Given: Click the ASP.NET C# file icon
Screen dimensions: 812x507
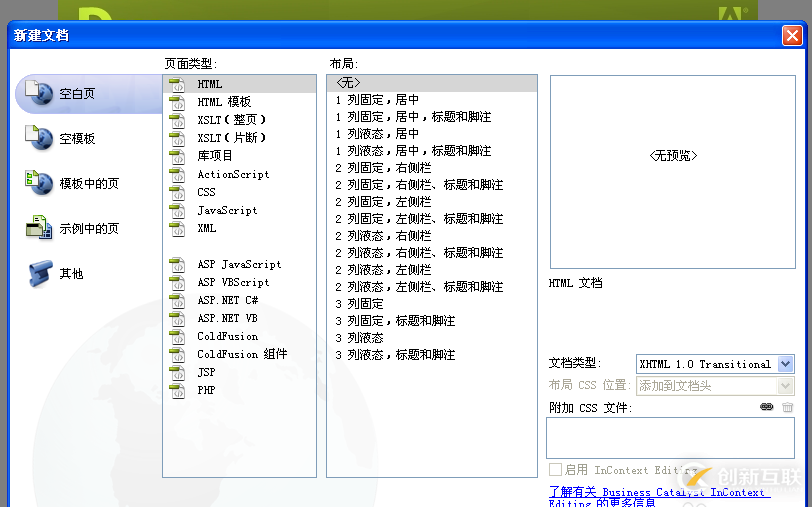Looking at the screenshot, I should 177,300.
